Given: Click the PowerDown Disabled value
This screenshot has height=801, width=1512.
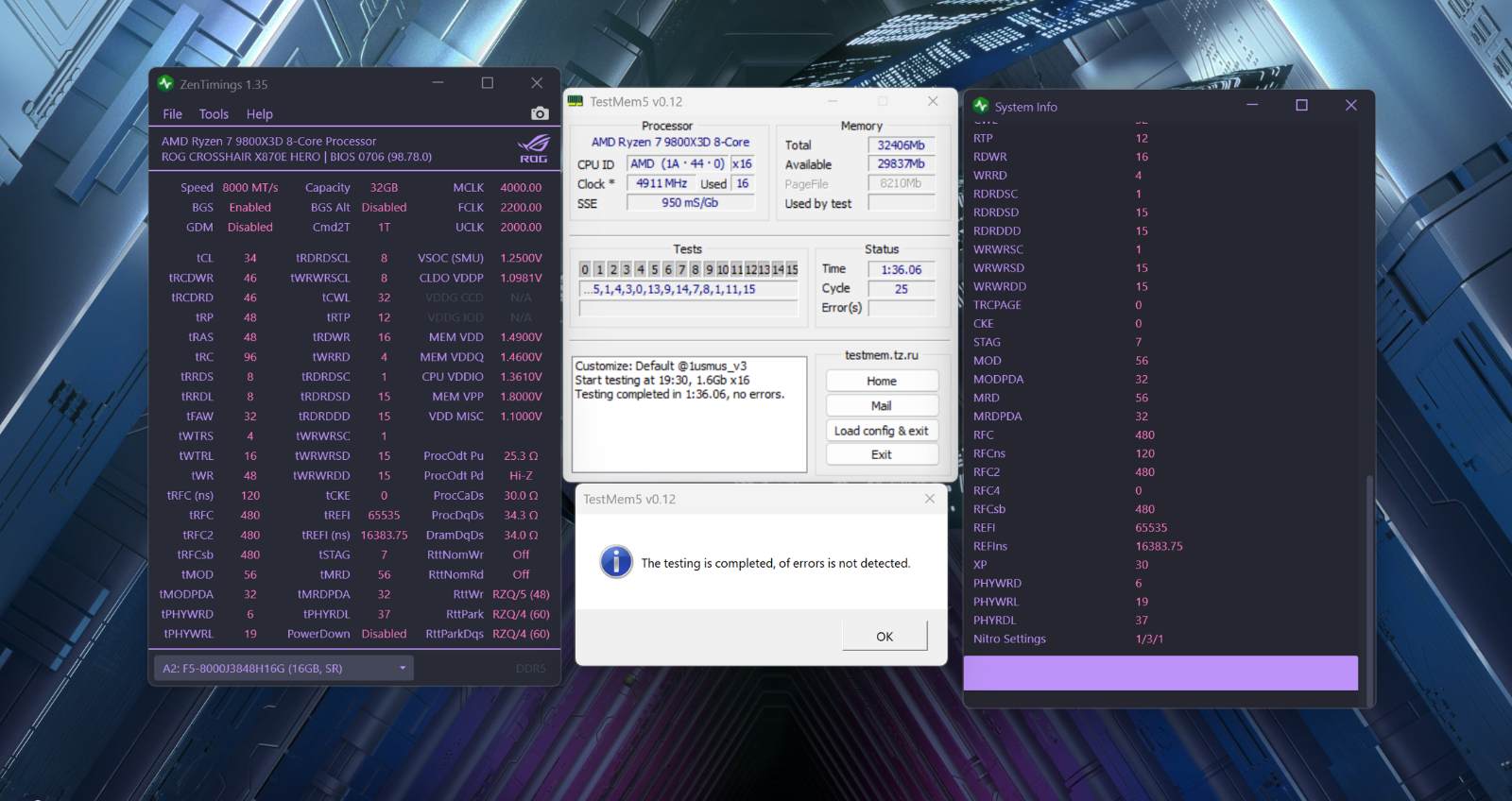Looking at the screenshot, I should coord(384,634).
